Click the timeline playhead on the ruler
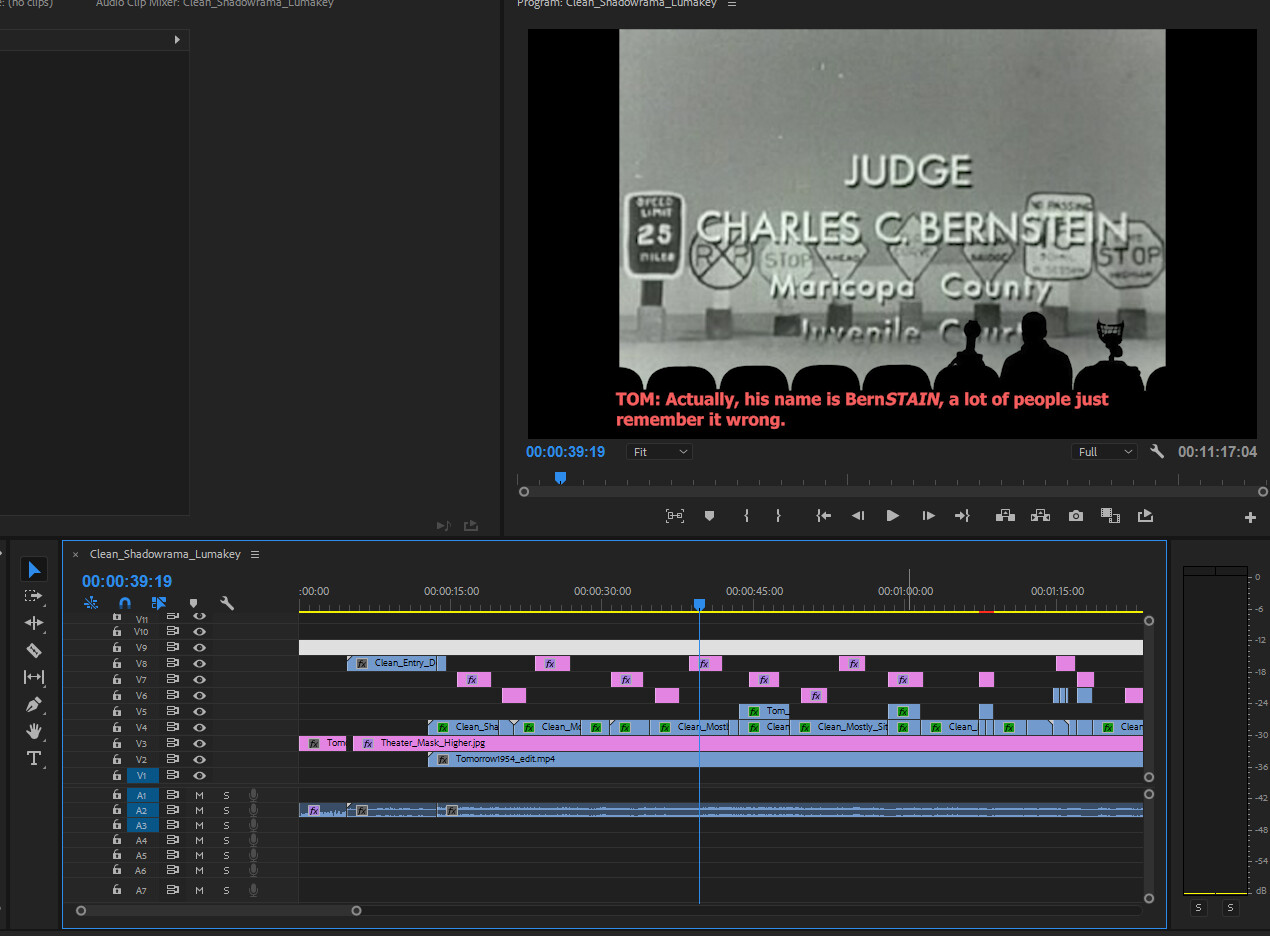The width and height of the screenshot is (1270, 936). click(699, 605)
